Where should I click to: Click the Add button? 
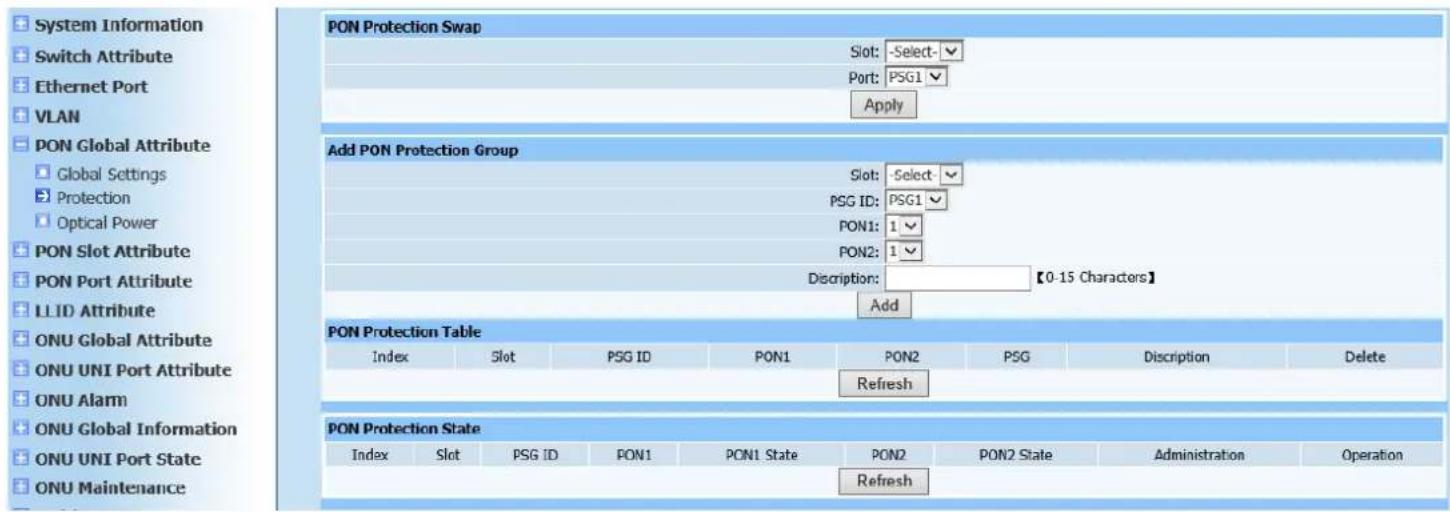(x=884, y=306)
